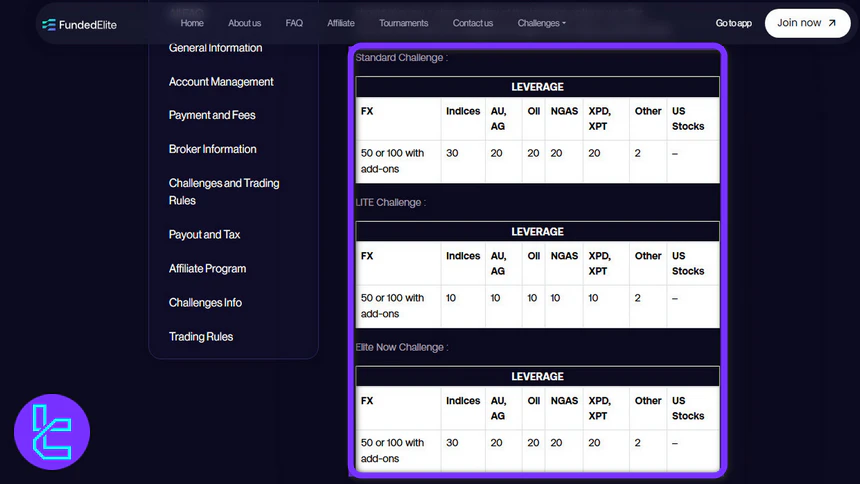Open the FAQ page
Screen dimensions: 860x484
click(x=294, y=23)
